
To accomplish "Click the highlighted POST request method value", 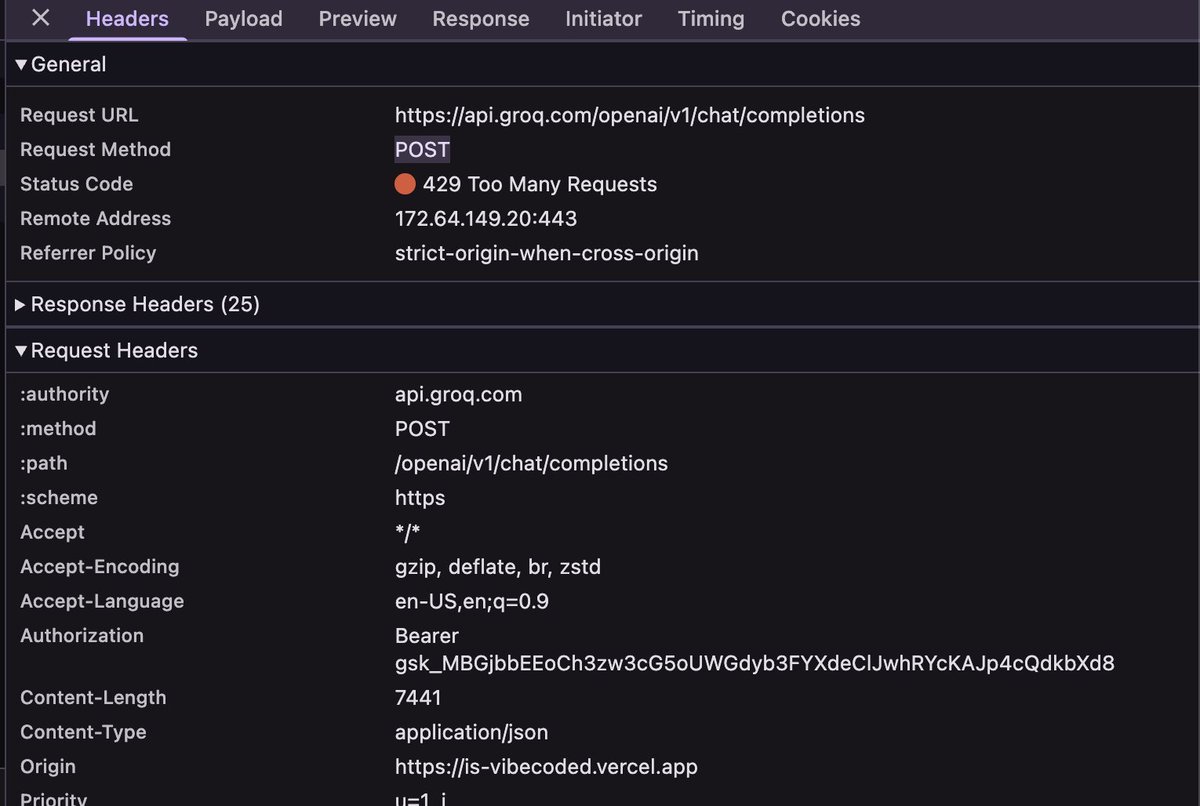I will (x=423, y=149).
